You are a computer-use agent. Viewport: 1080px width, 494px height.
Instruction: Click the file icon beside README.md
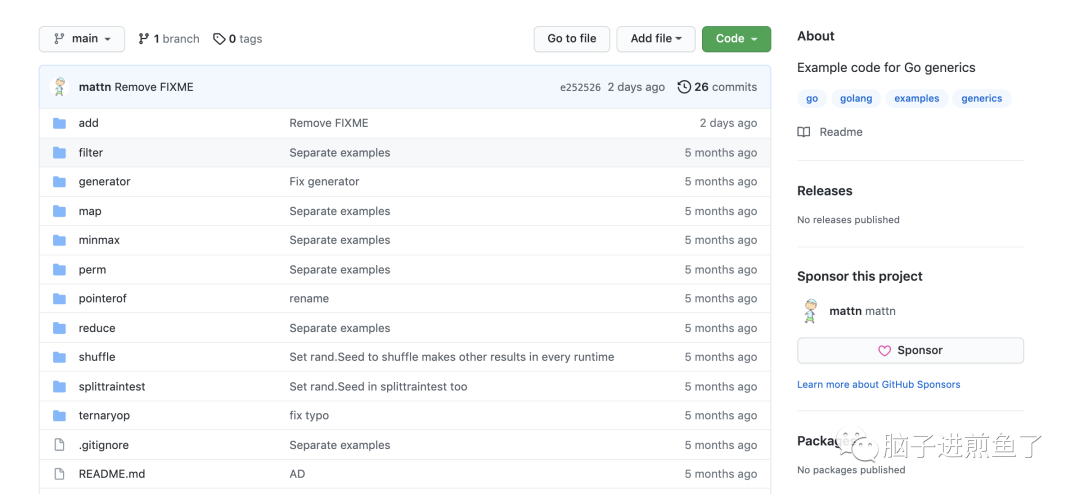(59, 474)
